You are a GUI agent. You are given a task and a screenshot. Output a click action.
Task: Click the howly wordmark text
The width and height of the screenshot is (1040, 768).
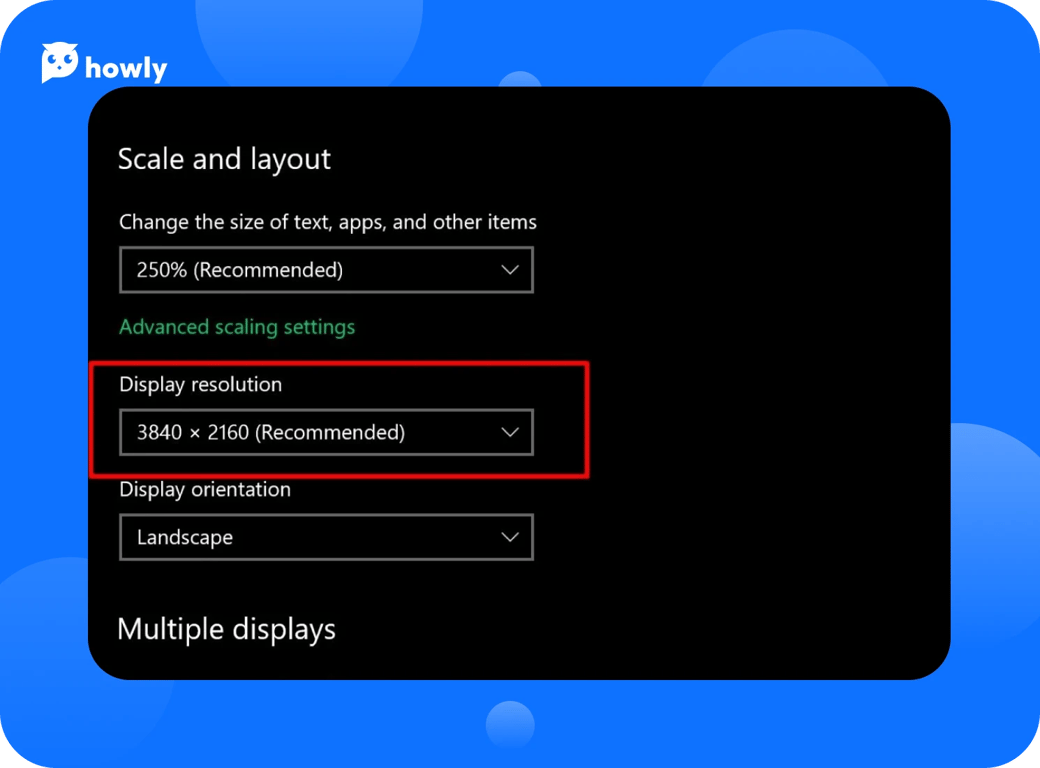pyautogui.click(x=126, y=69)
